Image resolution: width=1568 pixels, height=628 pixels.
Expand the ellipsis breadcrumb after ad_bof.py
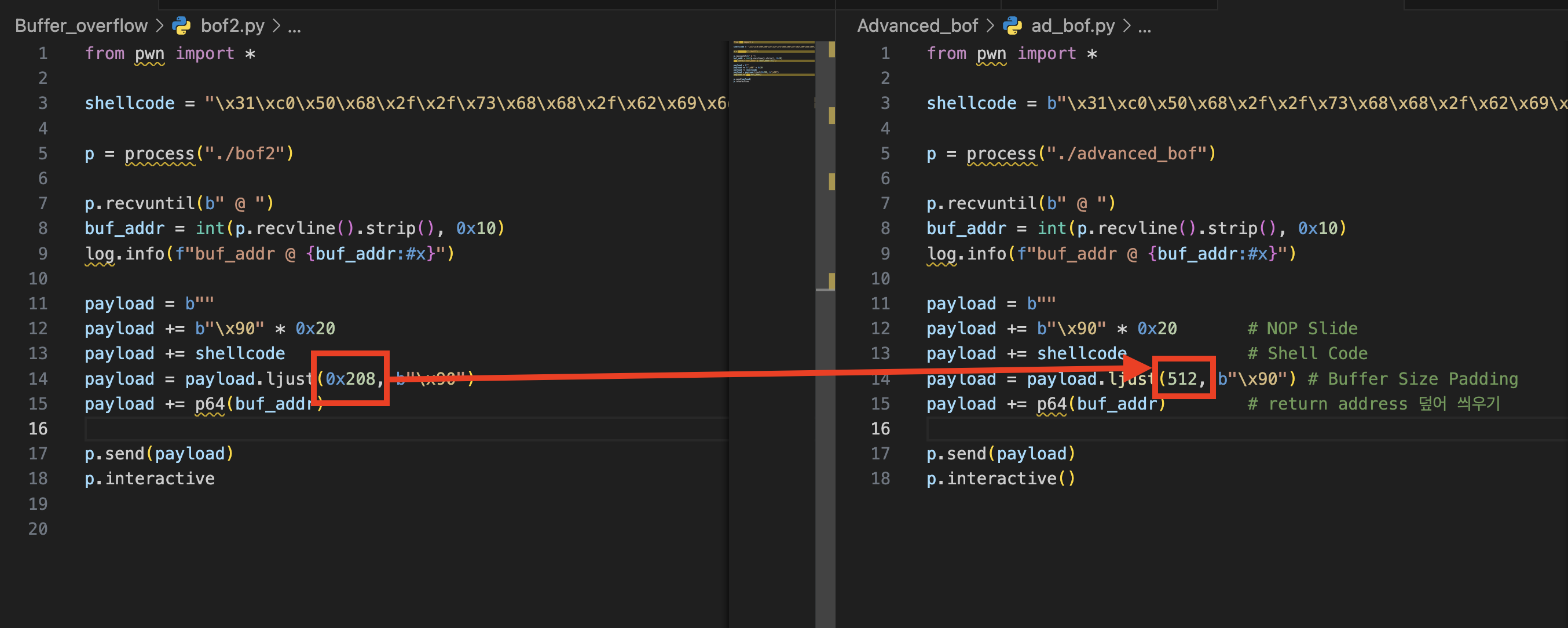pos(1144,27)
